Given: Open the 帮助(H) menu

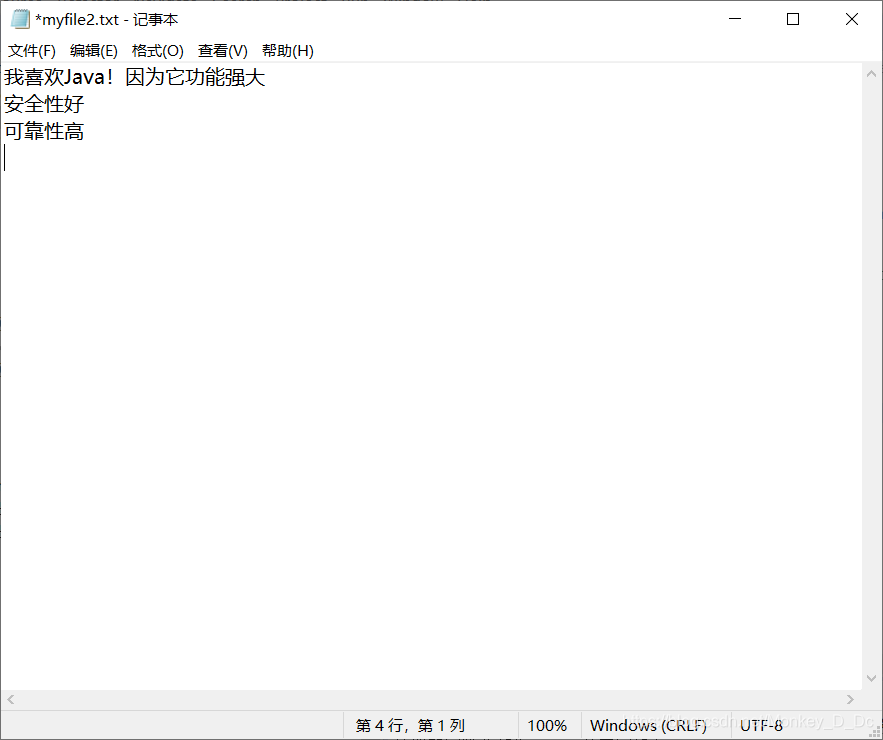Looking at the screenshot, I should tap(288, 51).
